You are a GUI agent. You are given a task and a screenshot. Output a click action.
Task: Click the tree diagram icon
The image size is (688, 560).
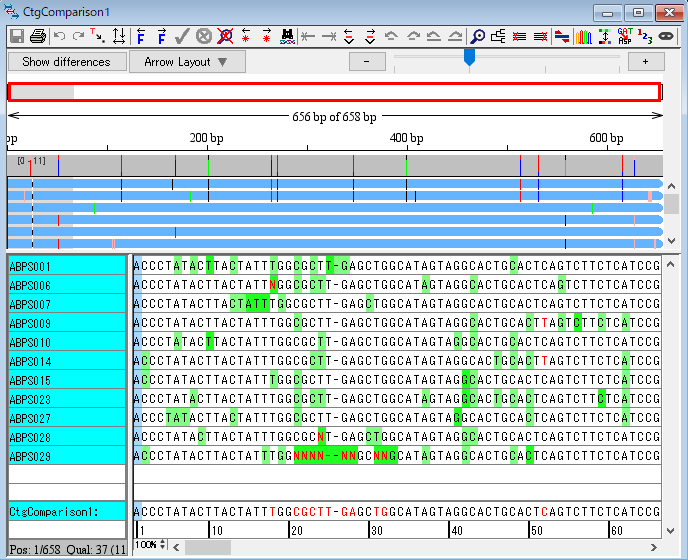(x=498, y=36)
